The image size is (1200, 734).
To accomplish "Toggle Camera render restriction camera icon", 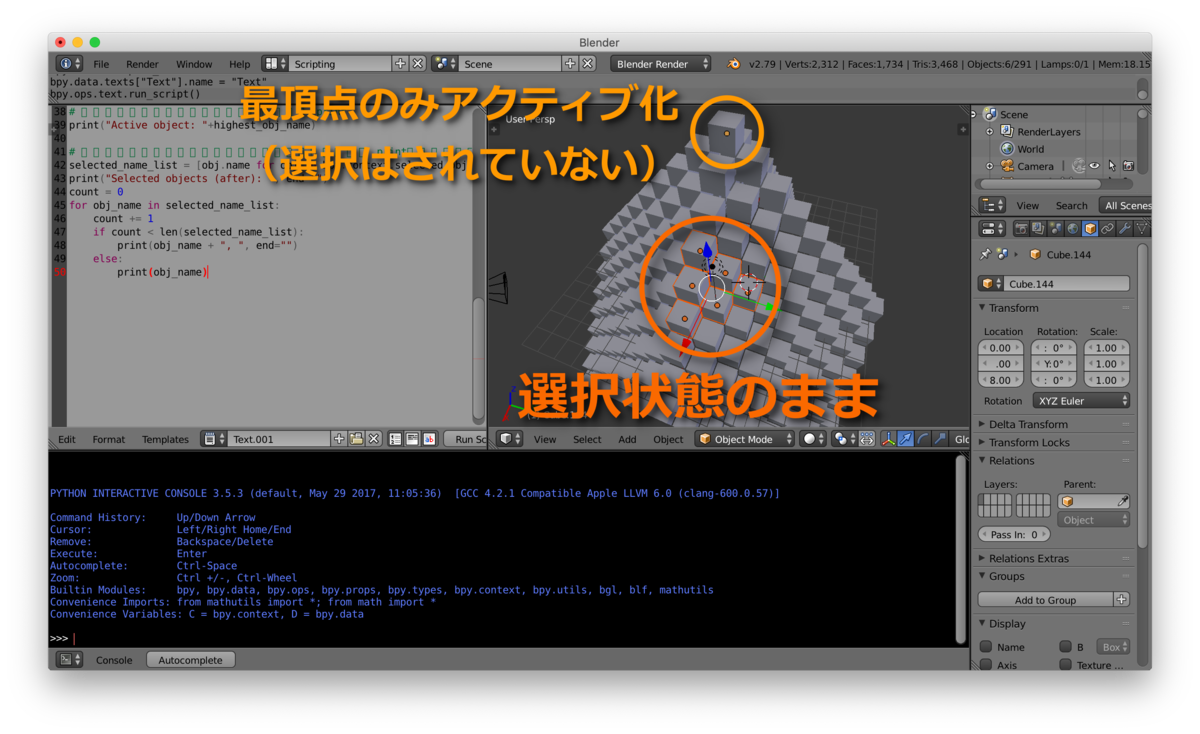I will 1128,166.
